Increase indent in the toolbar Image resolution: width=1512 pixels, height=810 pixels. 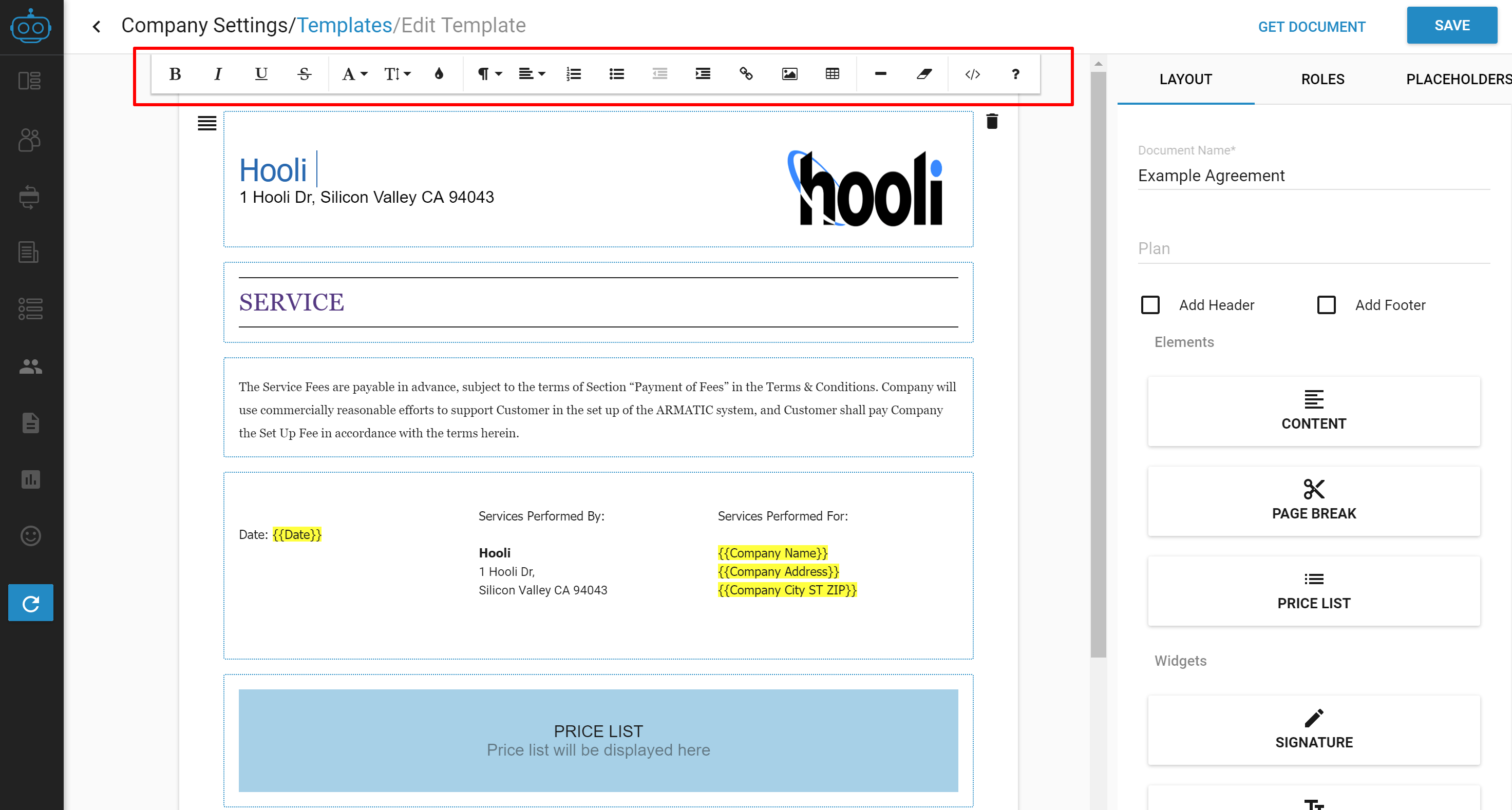[703, 74]
